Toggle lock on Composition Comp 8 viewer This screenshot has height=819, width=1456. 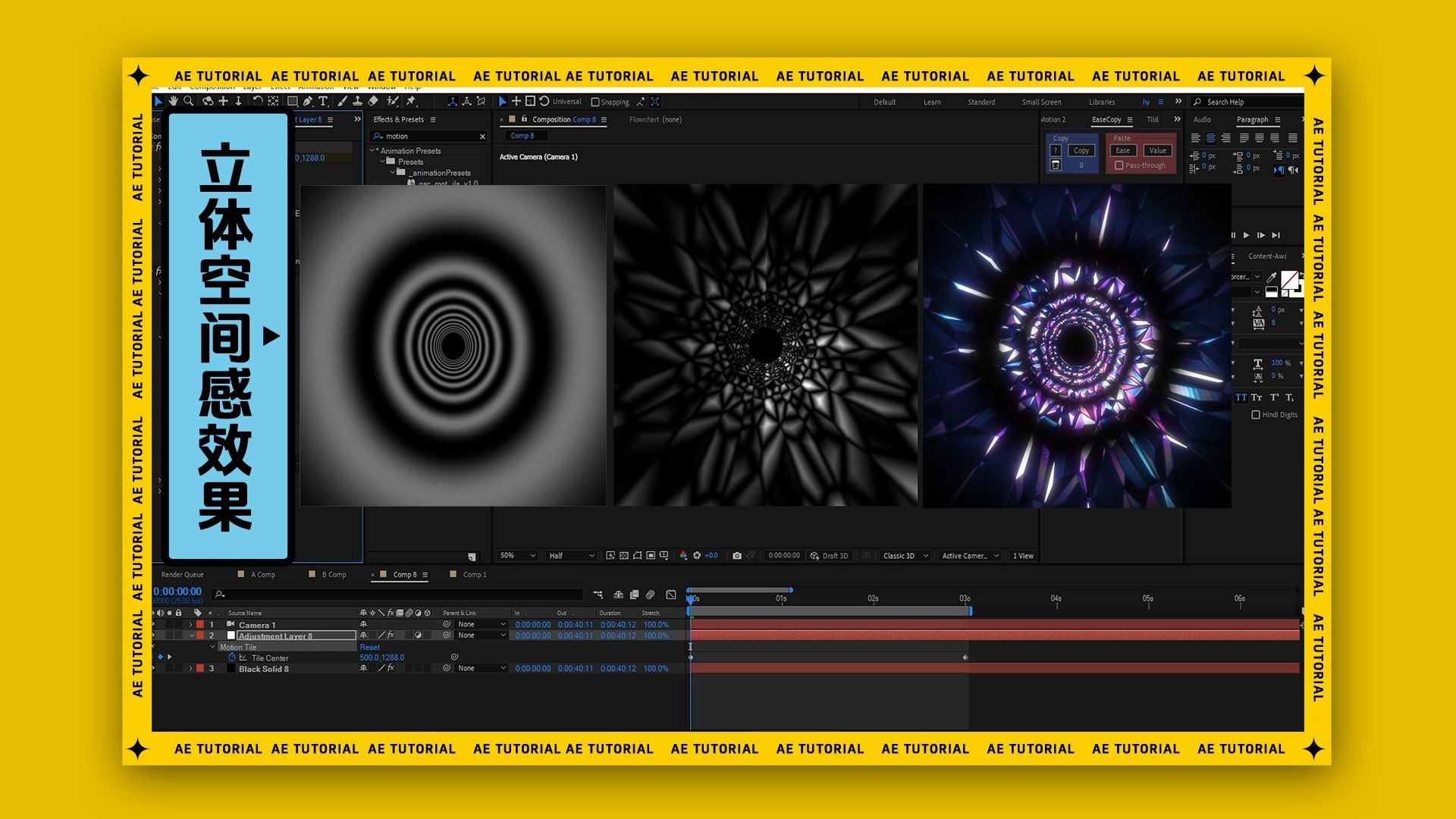tap(524, 119)
